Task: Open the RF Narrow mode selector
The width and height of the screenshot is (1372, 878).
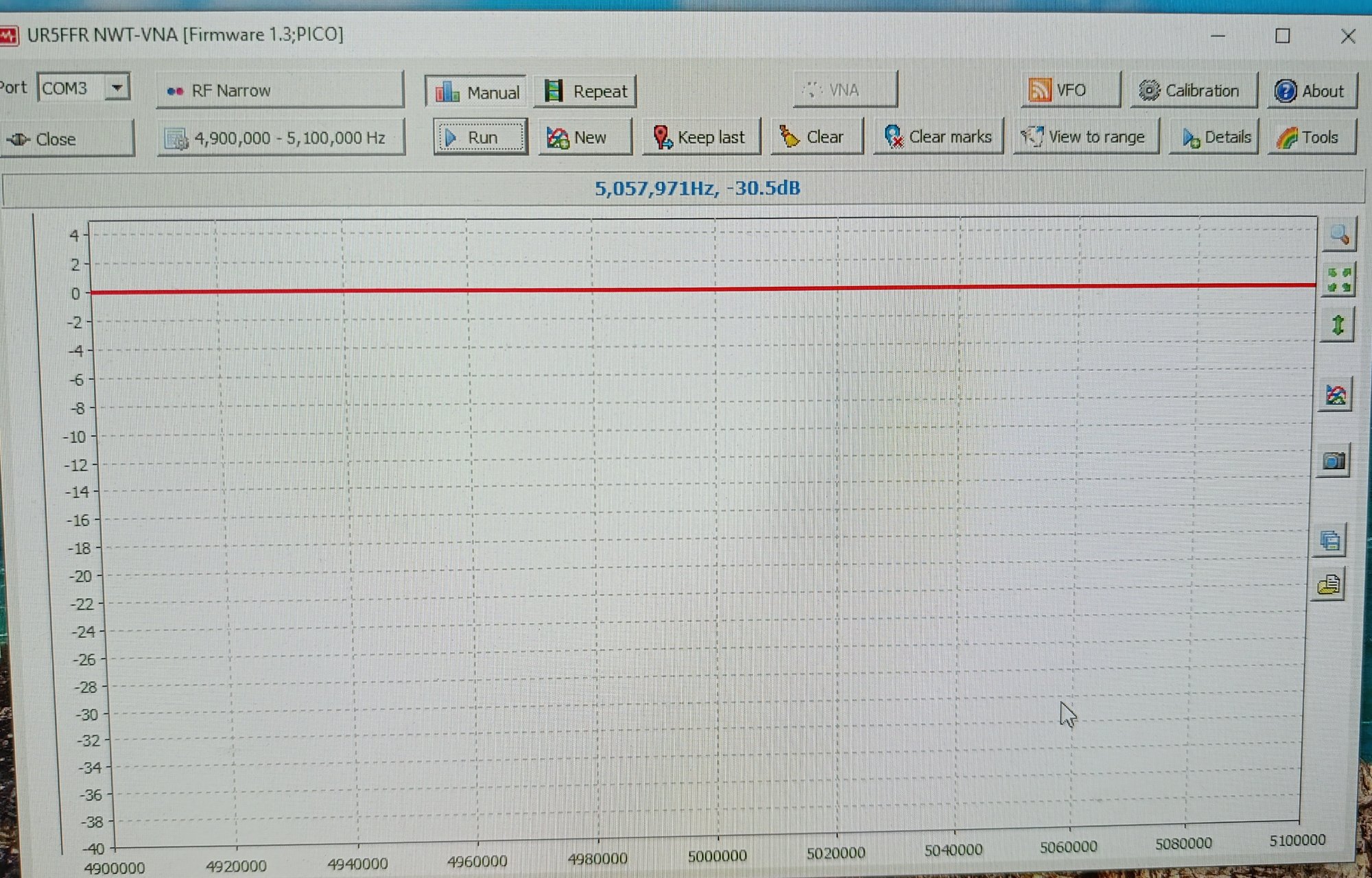Action: 279,91
